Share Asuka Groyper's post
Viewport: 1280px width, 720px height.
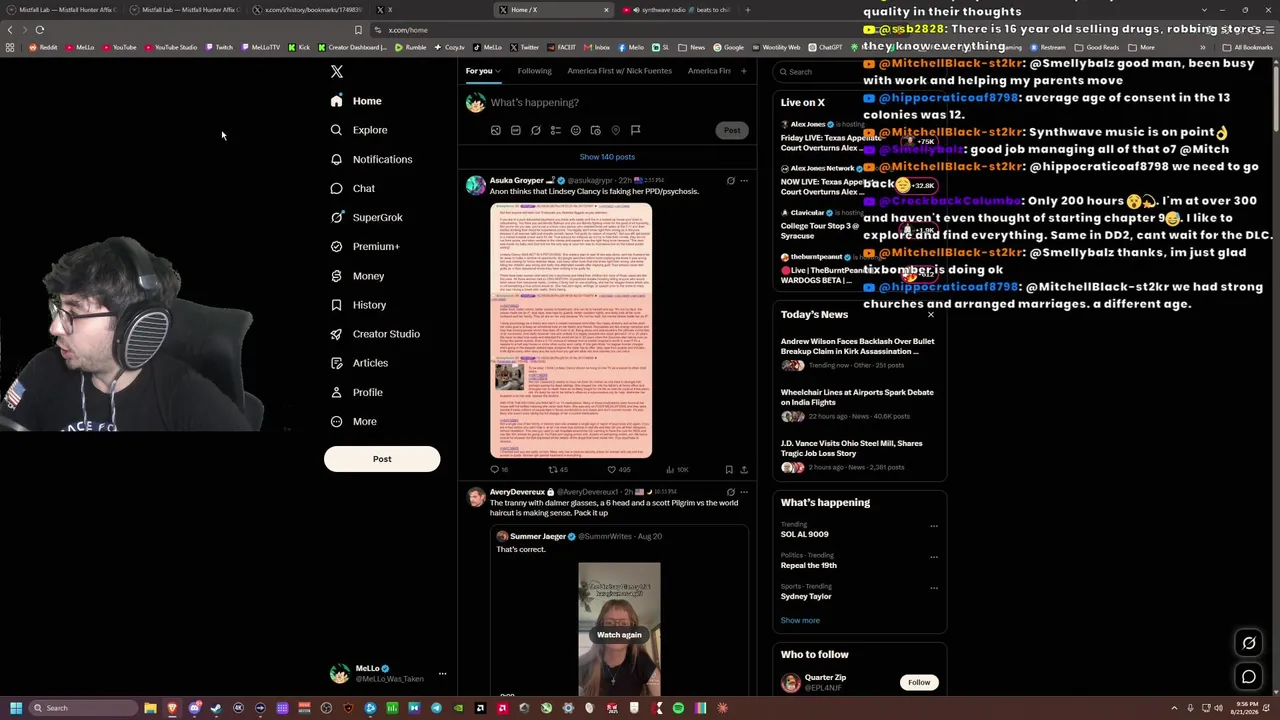[x=744, y=469]
